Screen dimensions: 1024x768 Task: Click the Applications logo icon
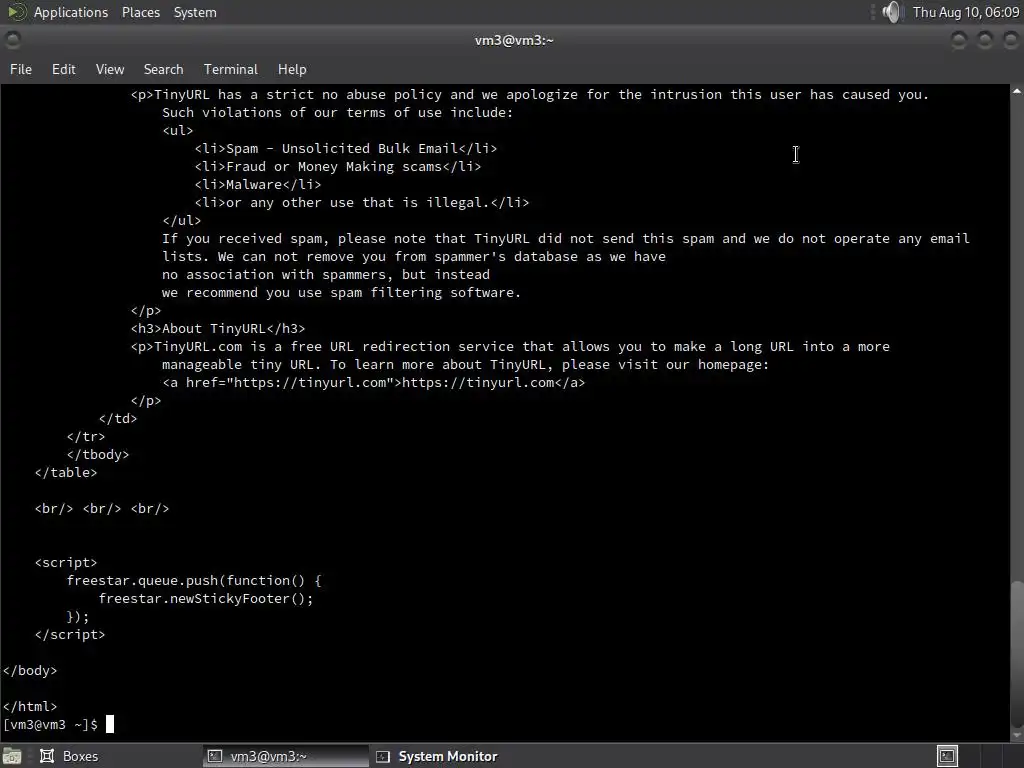[x=16, y=12]
